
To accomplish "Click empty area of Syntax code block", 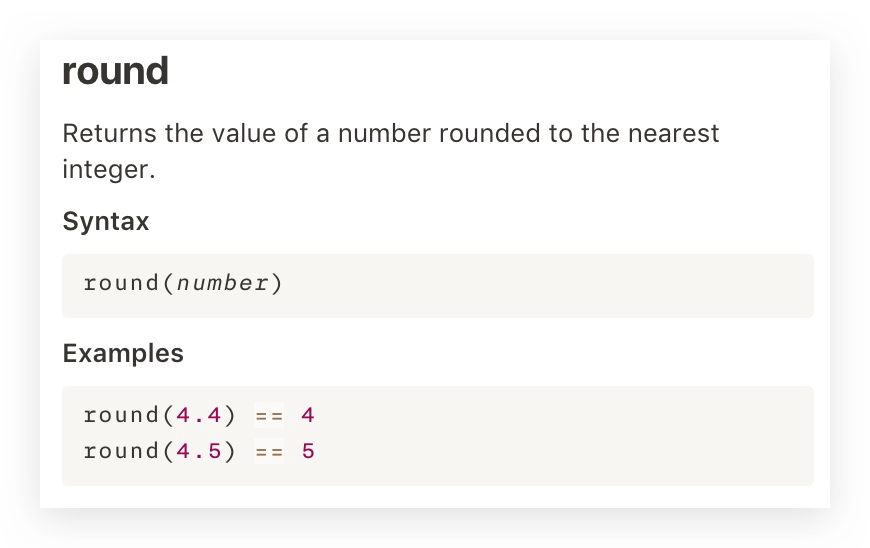I will [x=555, y=286].
